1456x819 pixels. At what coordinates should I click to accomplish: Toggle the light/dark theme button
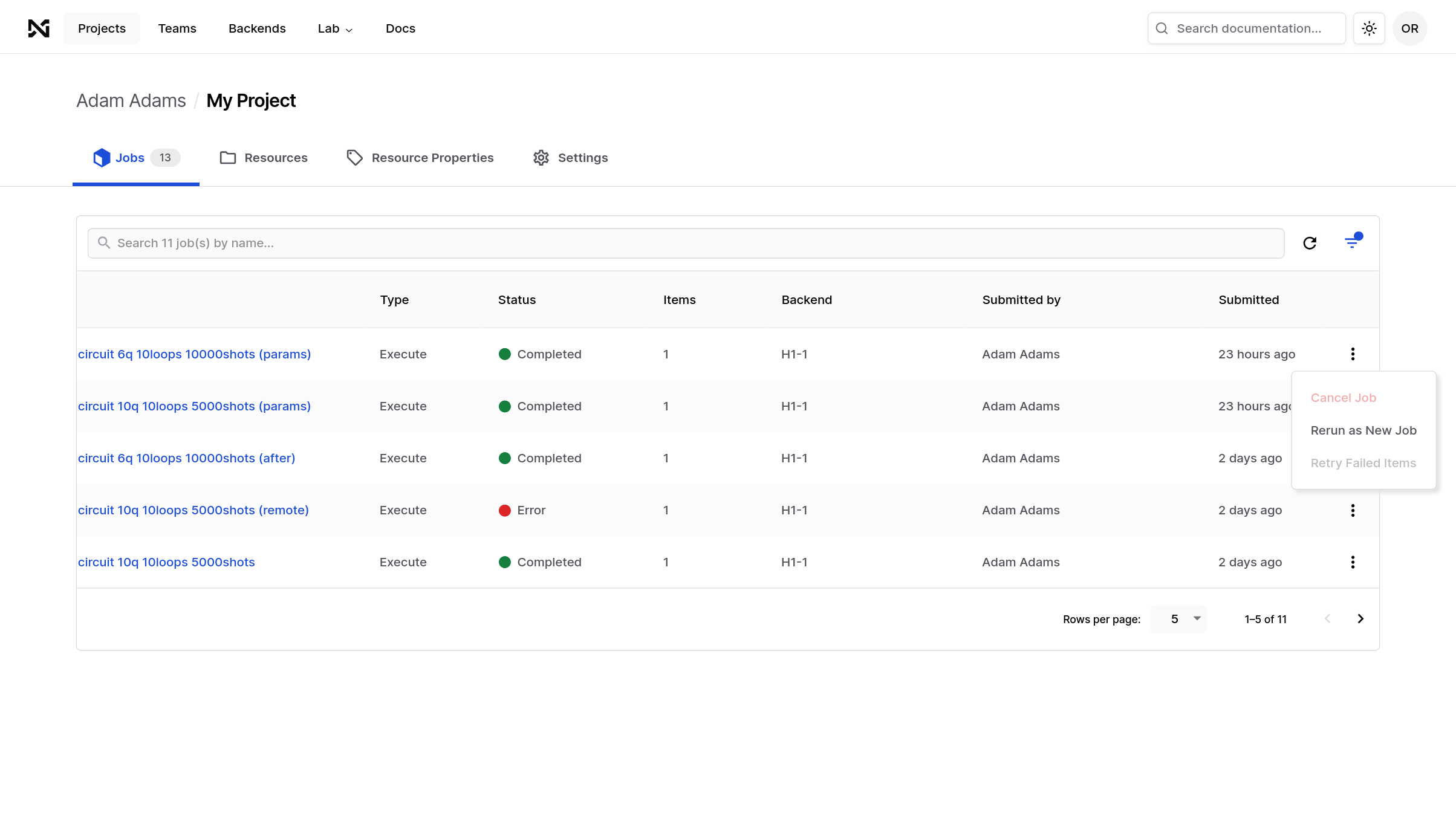1369,28
